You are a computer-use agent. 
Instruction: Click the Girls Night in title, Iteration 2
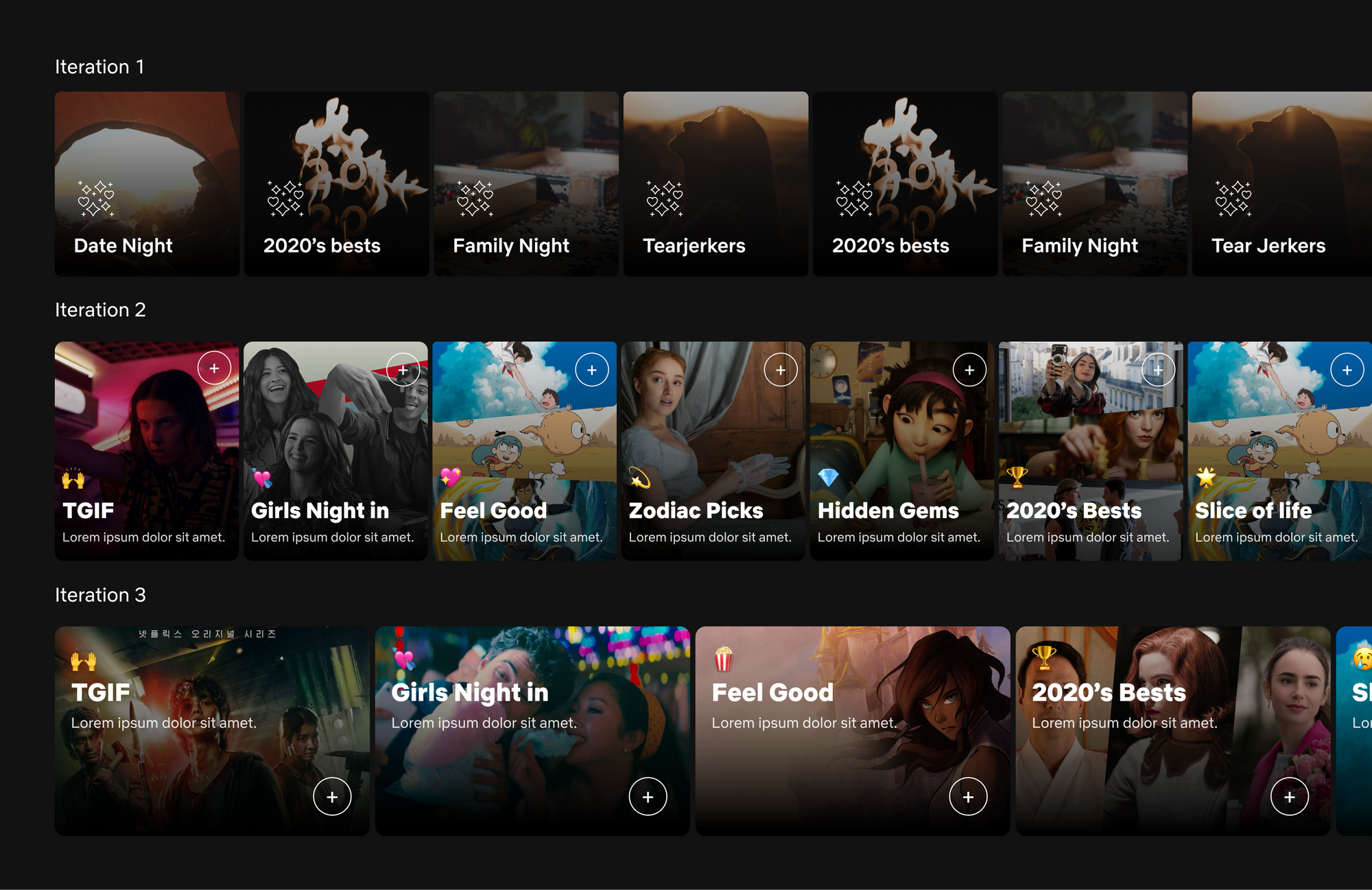(320, 511)
